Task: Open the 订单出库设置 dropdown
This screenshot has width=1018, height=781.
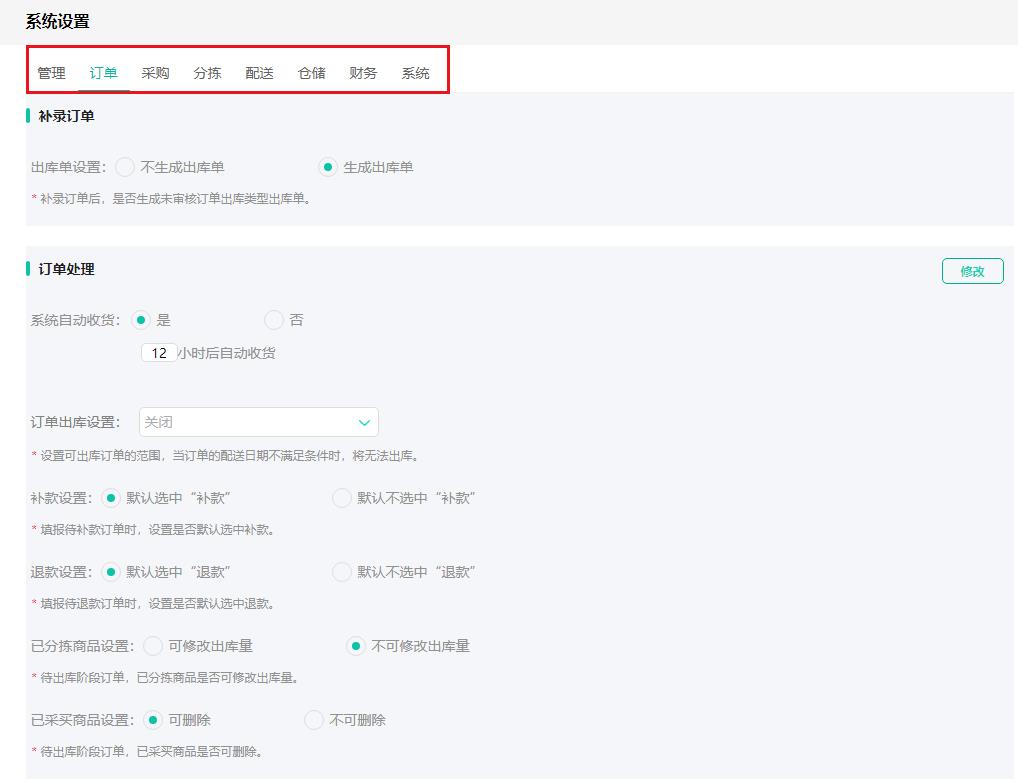Action: [x=258, y=422]
